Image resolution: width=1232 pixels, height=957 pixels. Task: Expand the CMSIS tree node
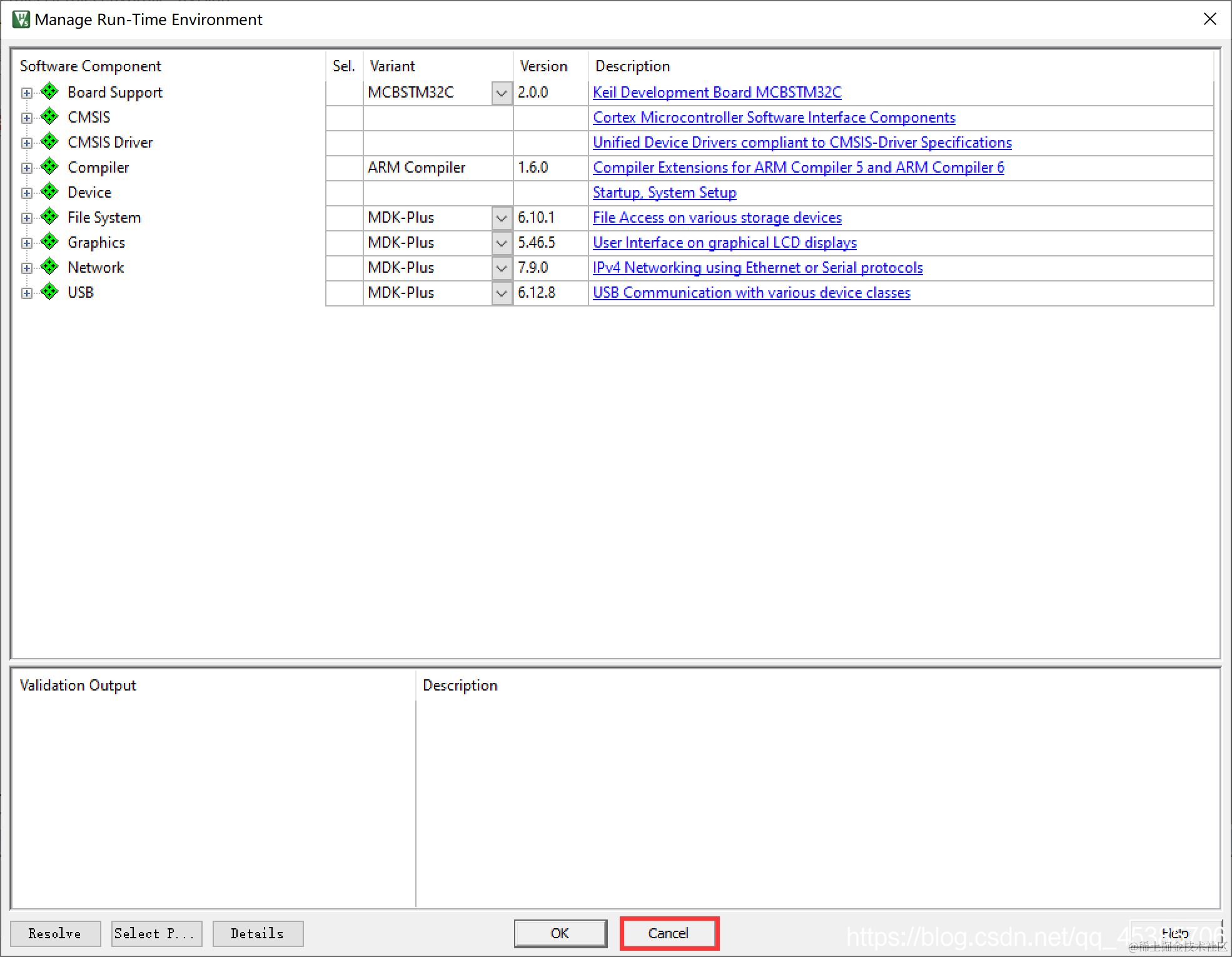(x=27, y=118)
